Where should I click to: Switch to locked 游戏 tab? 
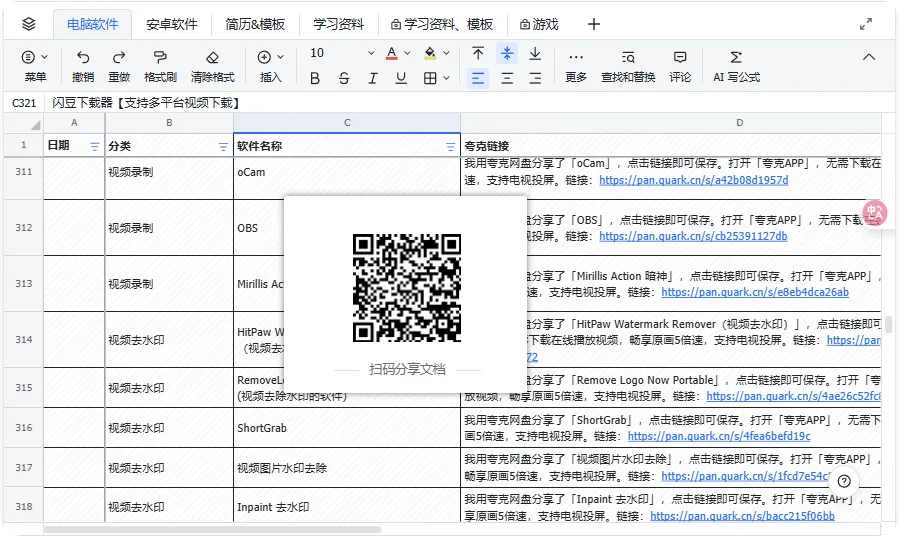539,24
